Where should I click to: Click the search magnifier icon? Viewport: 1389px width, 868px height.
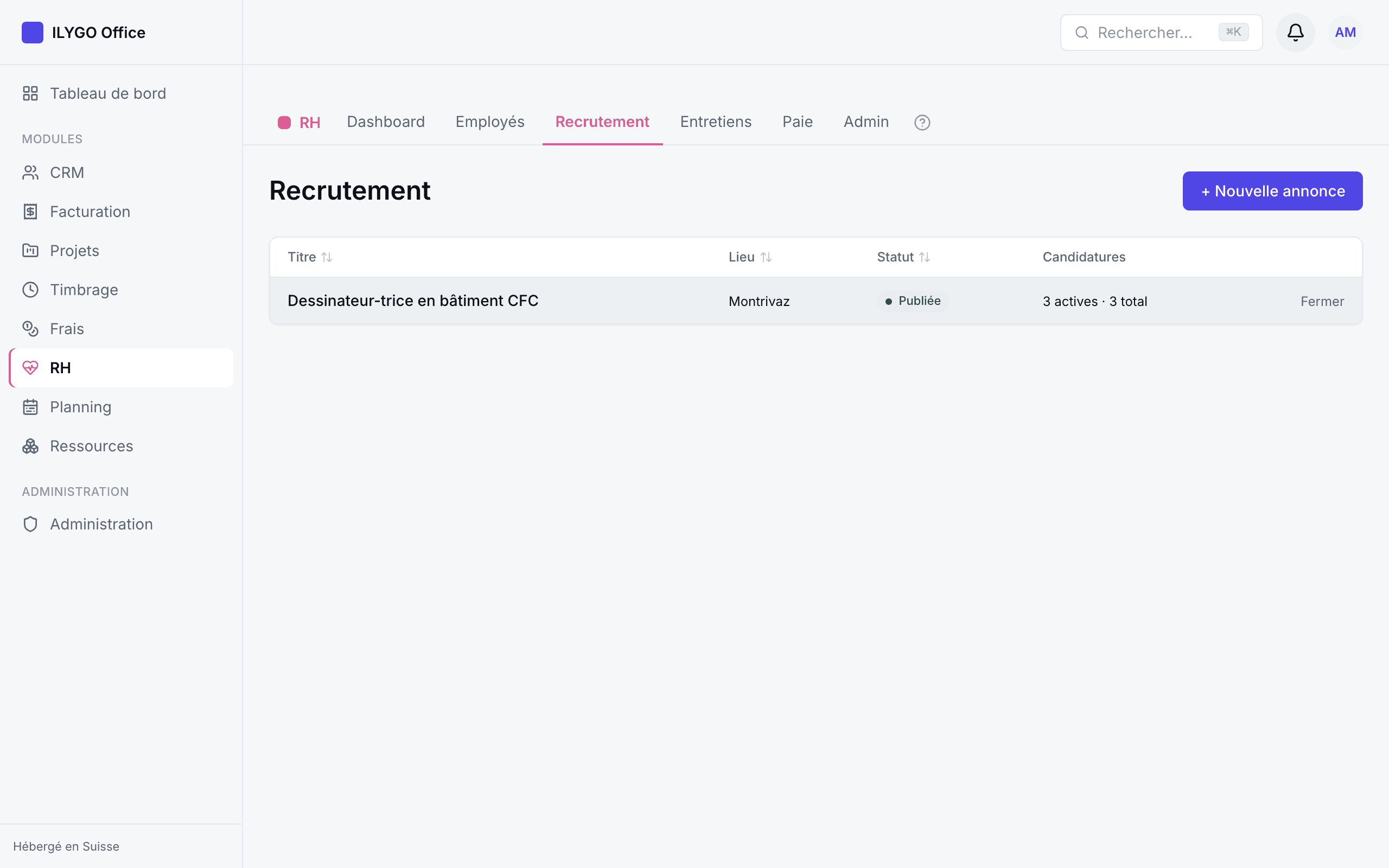(1081, 33)
